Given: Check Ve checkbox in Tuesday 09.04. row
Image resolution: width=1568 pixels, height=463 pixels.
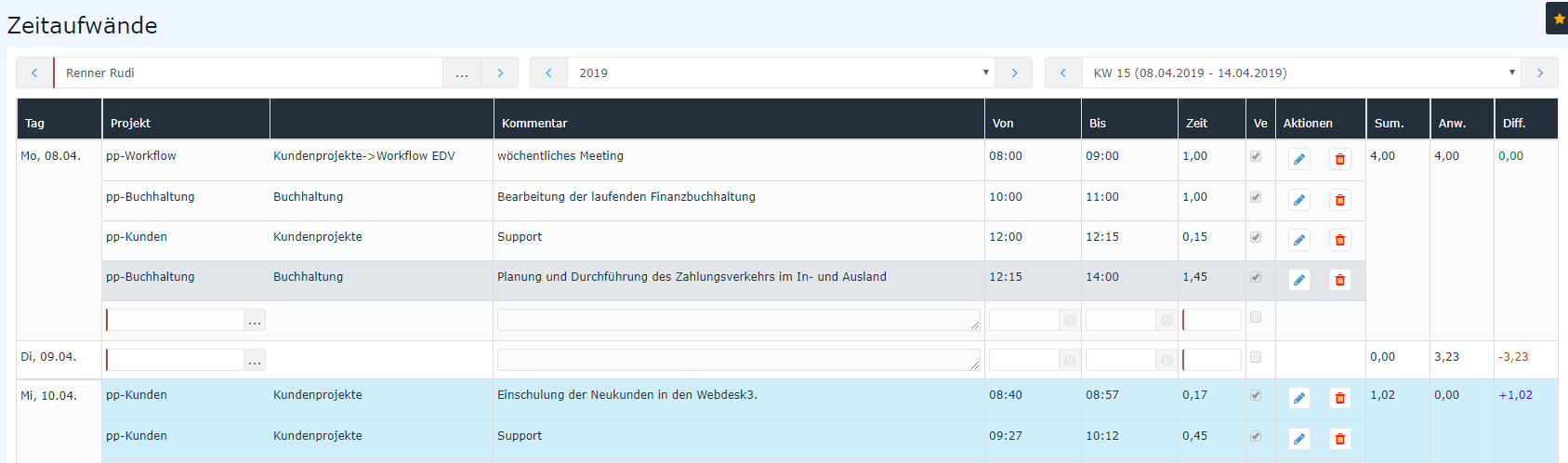Looking at the screenshot, I should pos(1256,357).
